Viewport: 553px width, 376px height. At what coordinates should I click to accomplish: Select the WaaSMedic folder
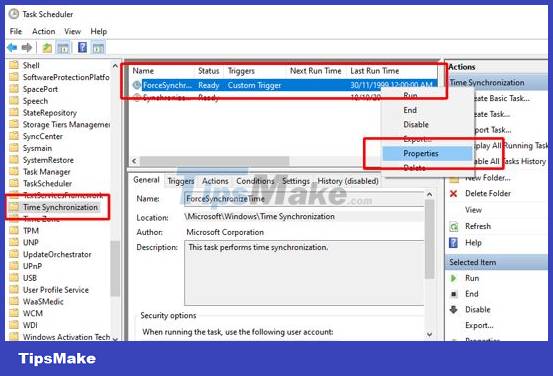click(43, 302)
